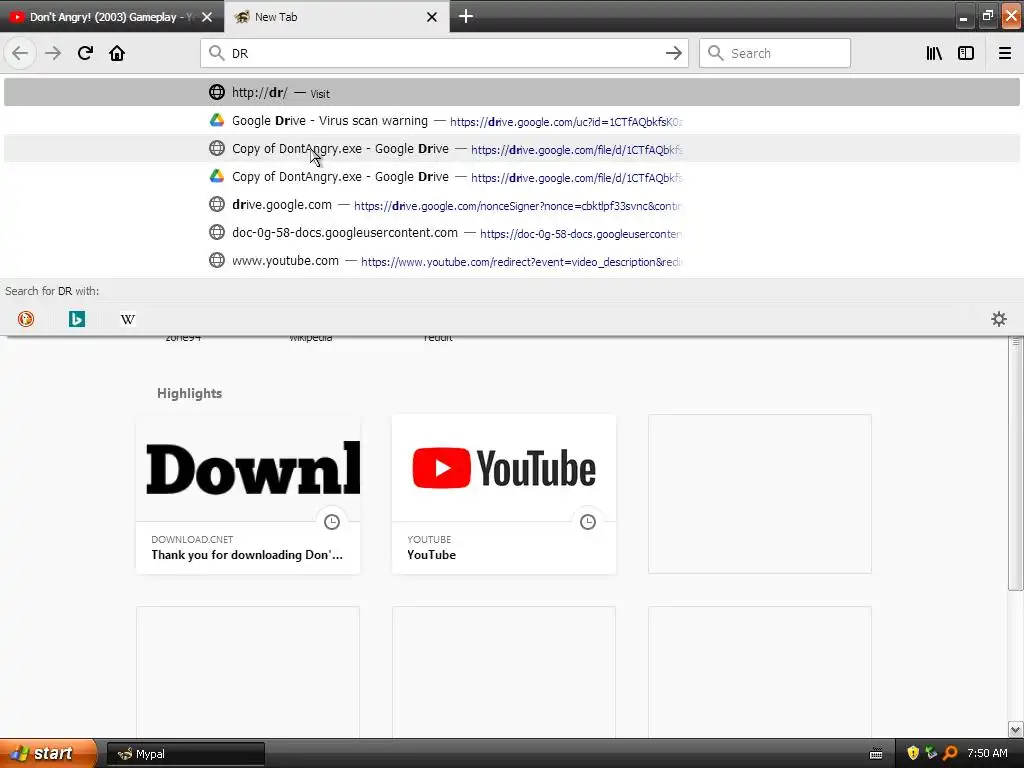This screenshot has height=768, width=1024.
Task: Click into the address bar containing DR
Action: 444,53
